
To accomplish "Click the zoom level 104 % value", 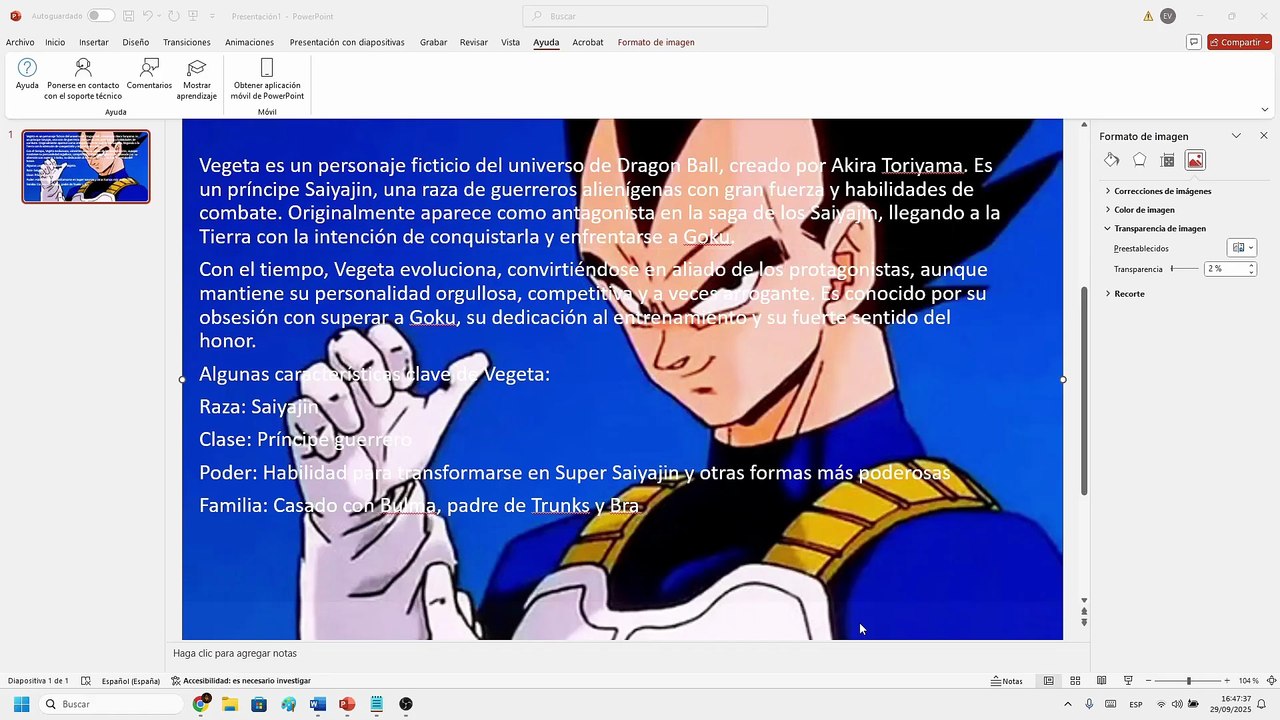I will (x=1249, y=681).
